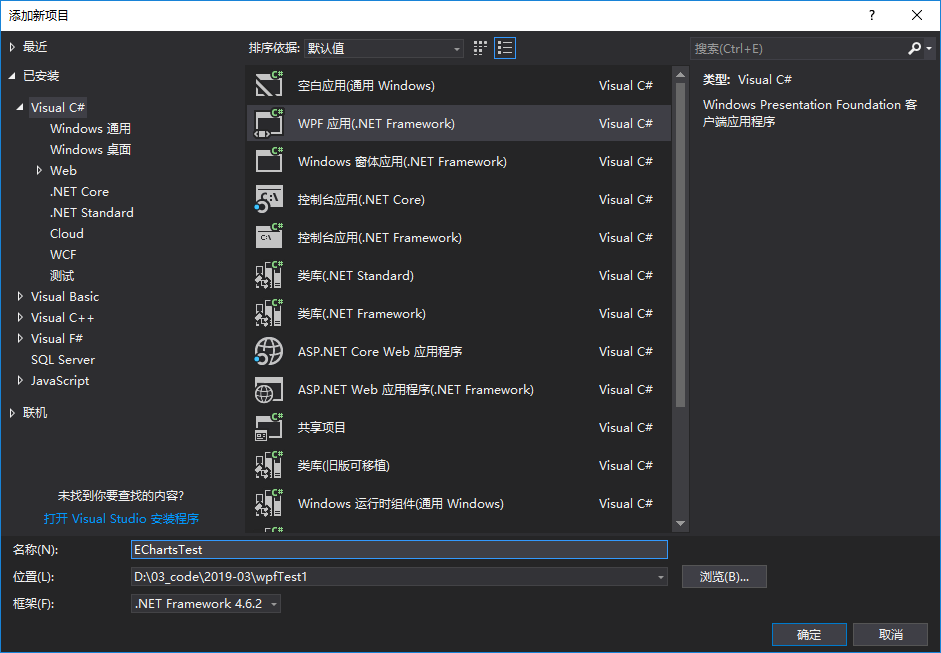The image size is (941, 653).
Task: Open the help question mark button
Action: click(x=872, y=16)
